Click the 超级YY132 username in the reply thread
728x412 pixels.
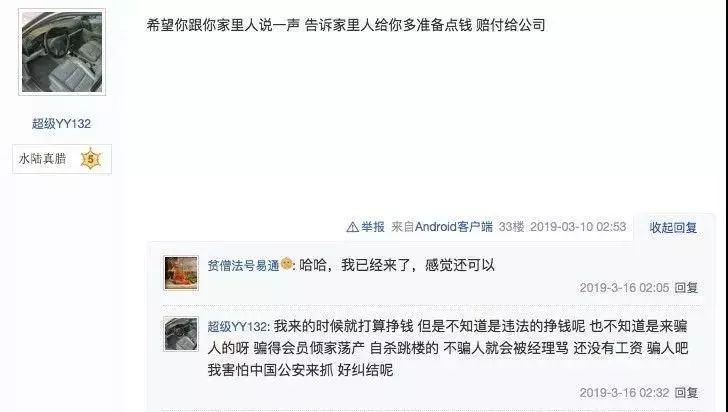[237, 327]
